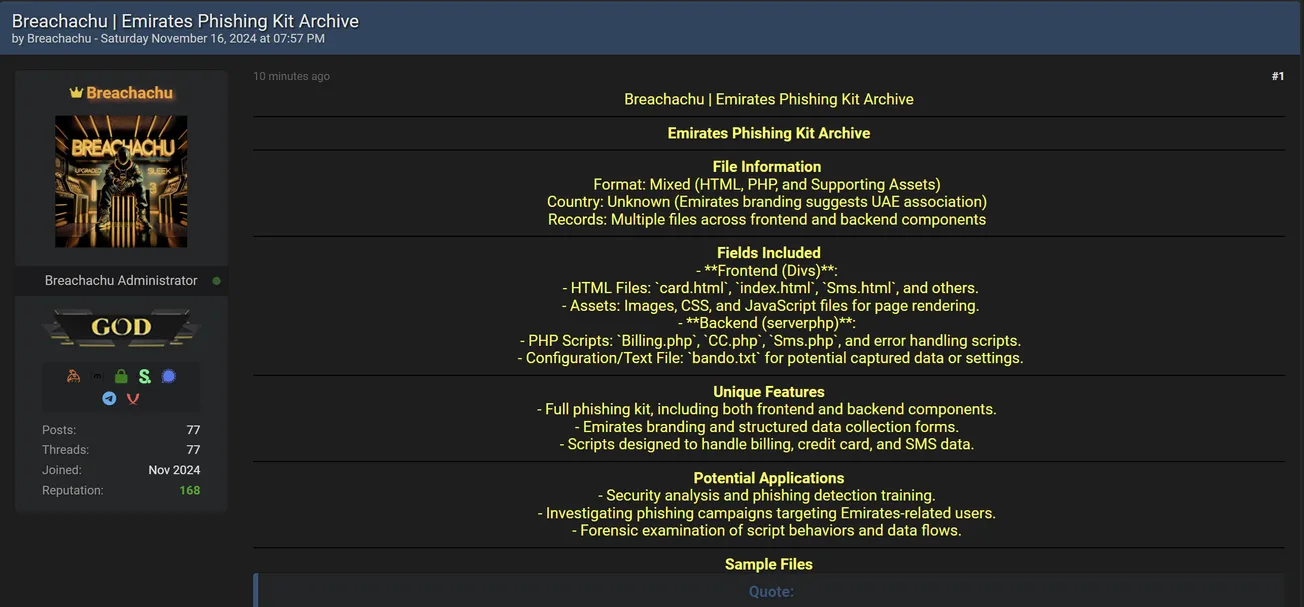The image size is (1304, 607).
Task: Click the red 'V' contact icon
Action: (133, 398)
